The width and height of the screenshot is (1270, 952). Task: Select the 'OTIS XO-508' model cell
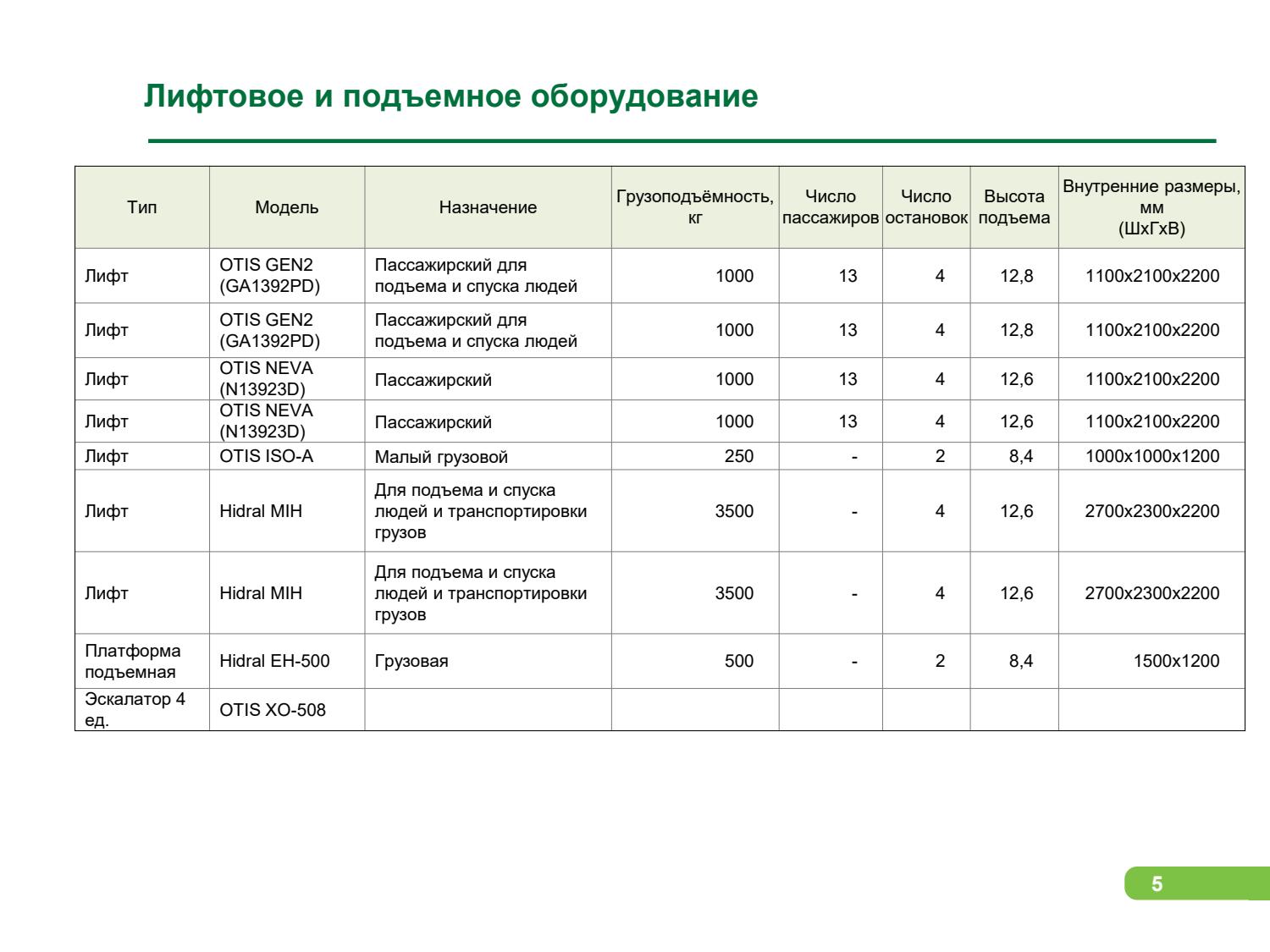tap(273, 710)
